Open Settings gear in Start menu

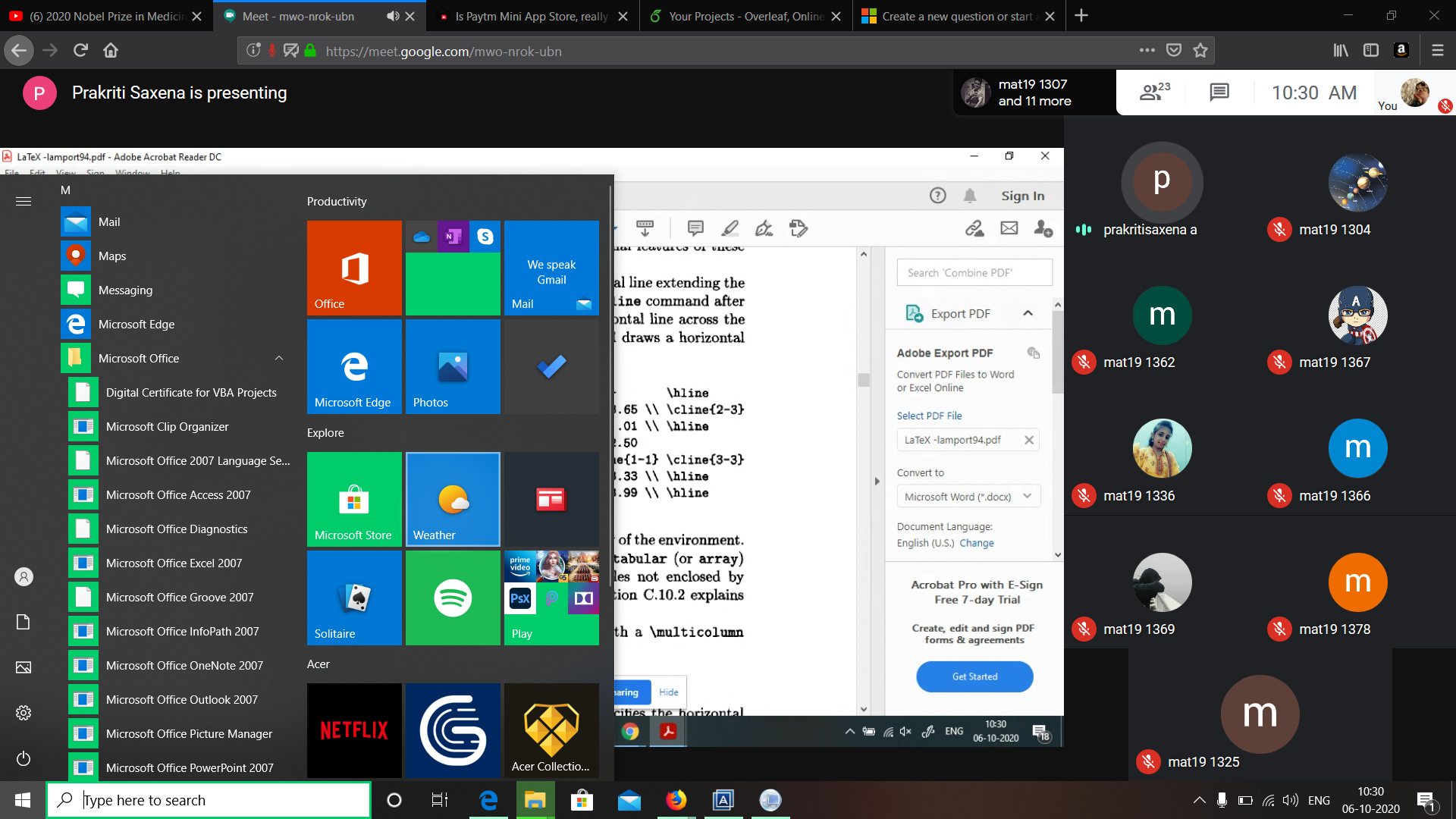[x=24, y=713]
